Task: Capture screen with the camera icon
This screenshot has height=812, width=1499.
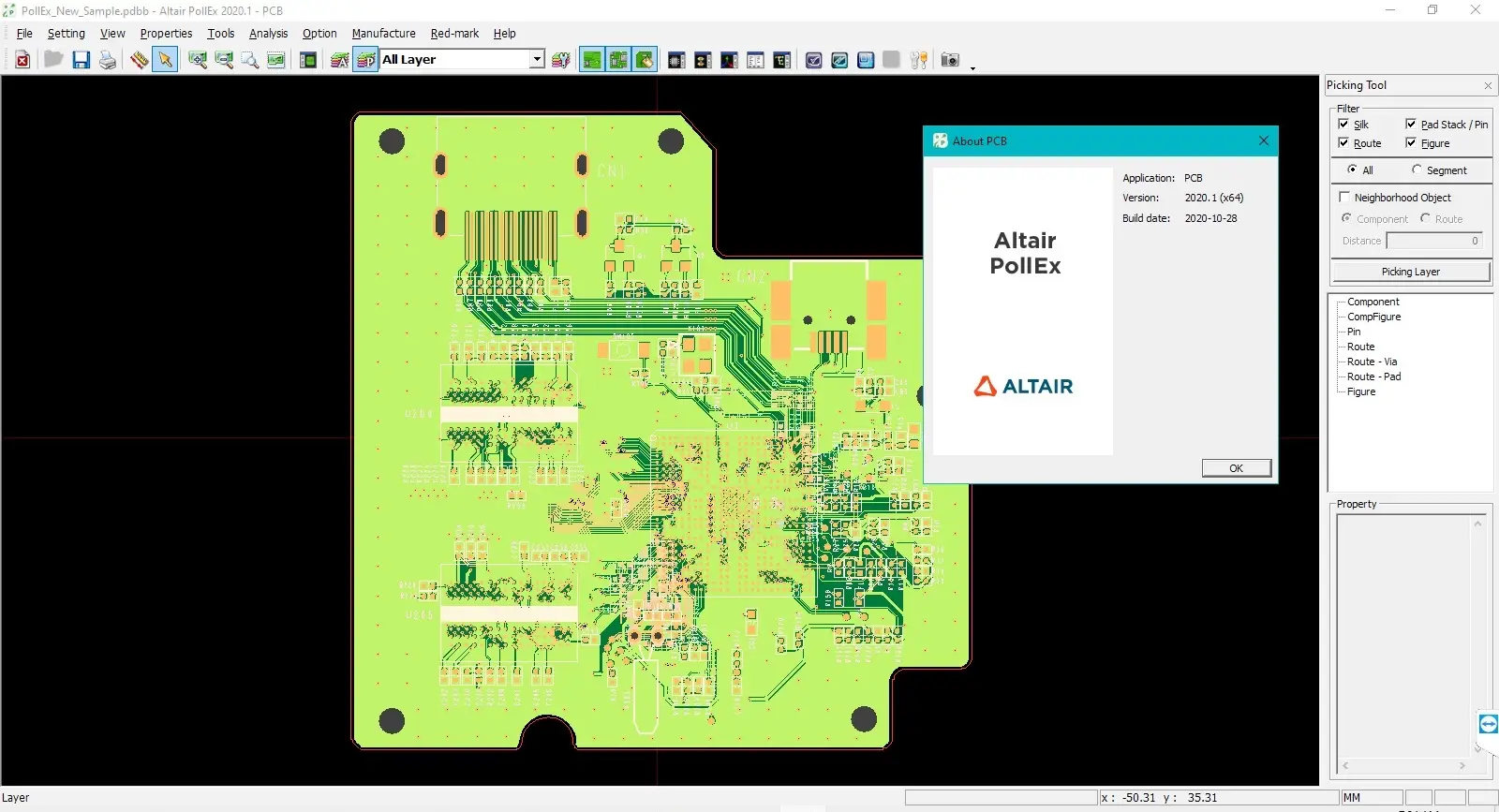Action: click(x=950, y=60)
